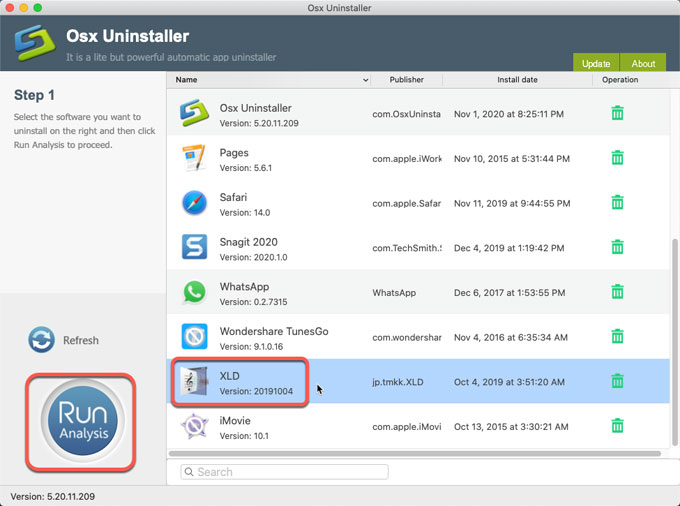Click trash icon for iMovie row
The height and width of the screenshot is (506, 680).
tap(618, 426)
